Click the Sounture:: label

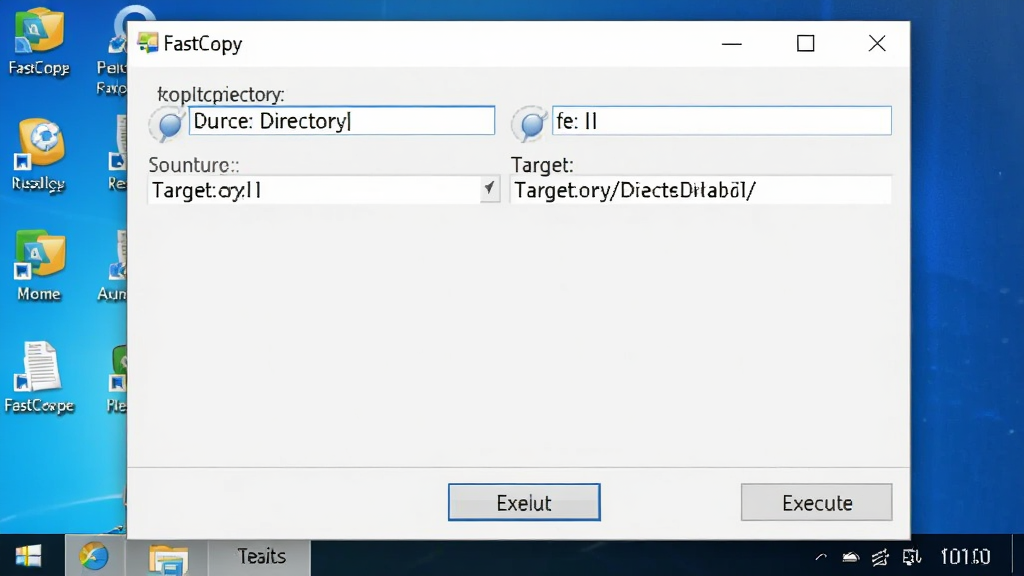click(193, 165)
